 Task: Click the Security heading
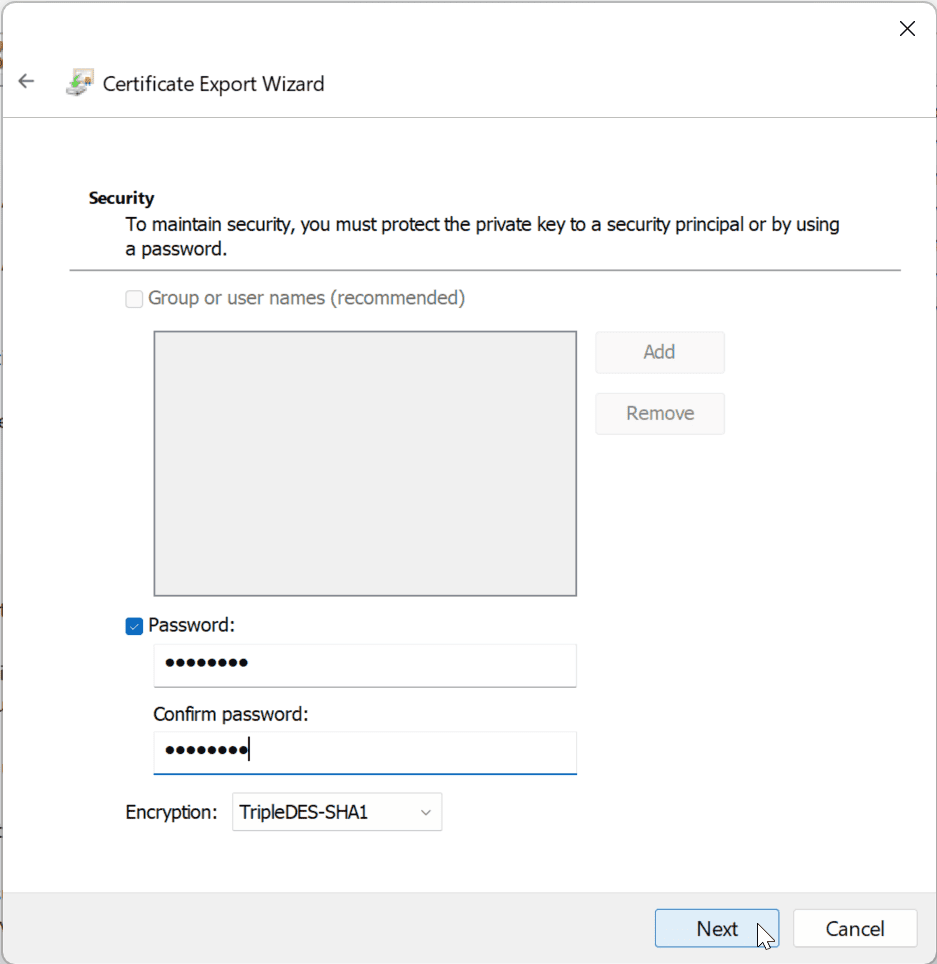click(x=121, y=198)
